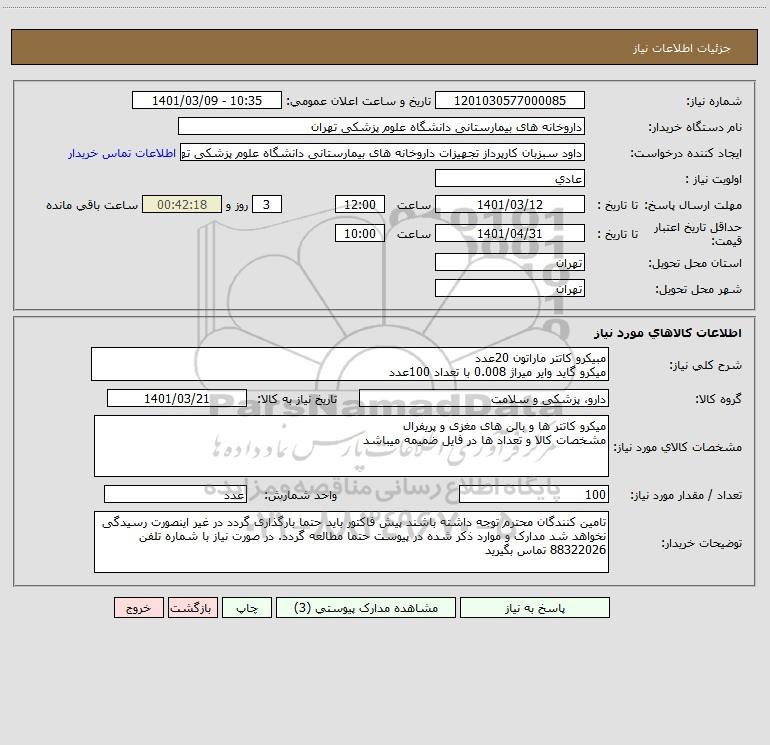Click quantity field showing 100
This screenshot has width=770, height=745.
(x=534, y=494)
